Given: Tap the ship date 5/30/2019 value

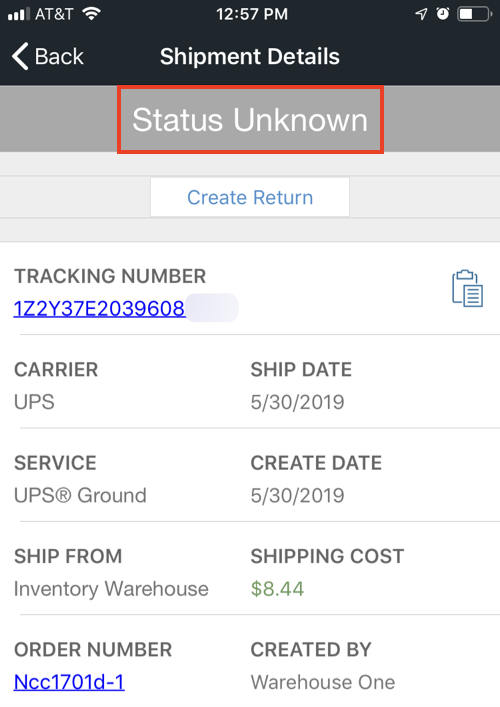Looking at the screenshot, I should 298,402.
